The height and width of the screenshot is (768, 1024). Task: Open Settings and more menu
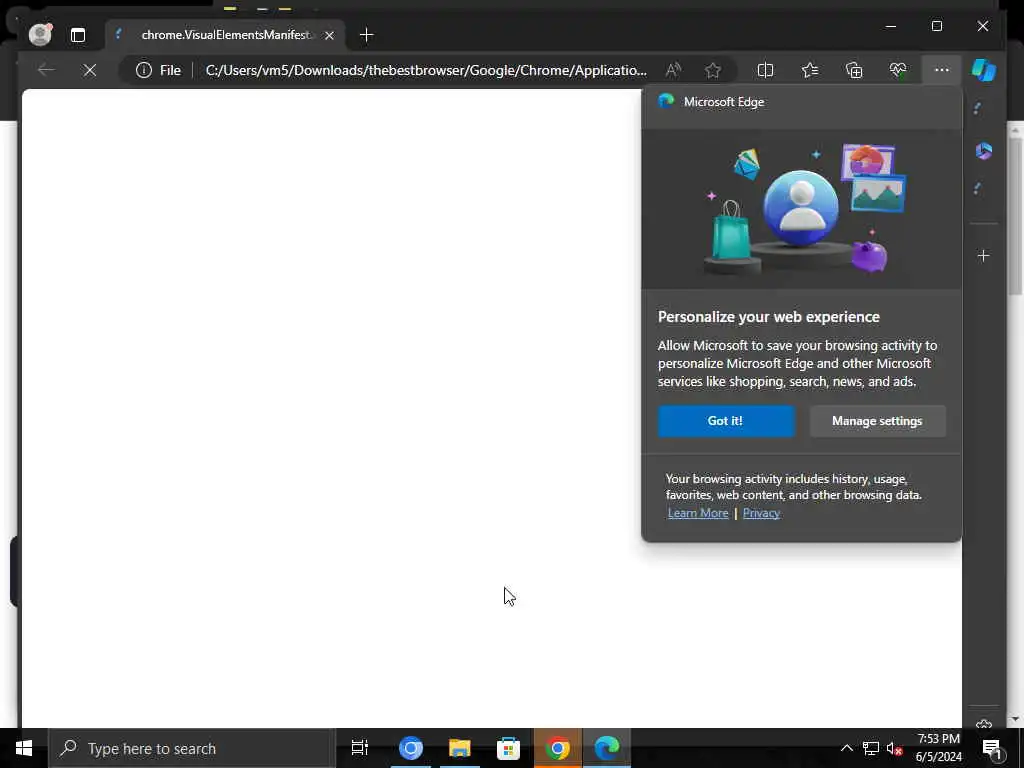pyautogui.click(x=941, y=70)
